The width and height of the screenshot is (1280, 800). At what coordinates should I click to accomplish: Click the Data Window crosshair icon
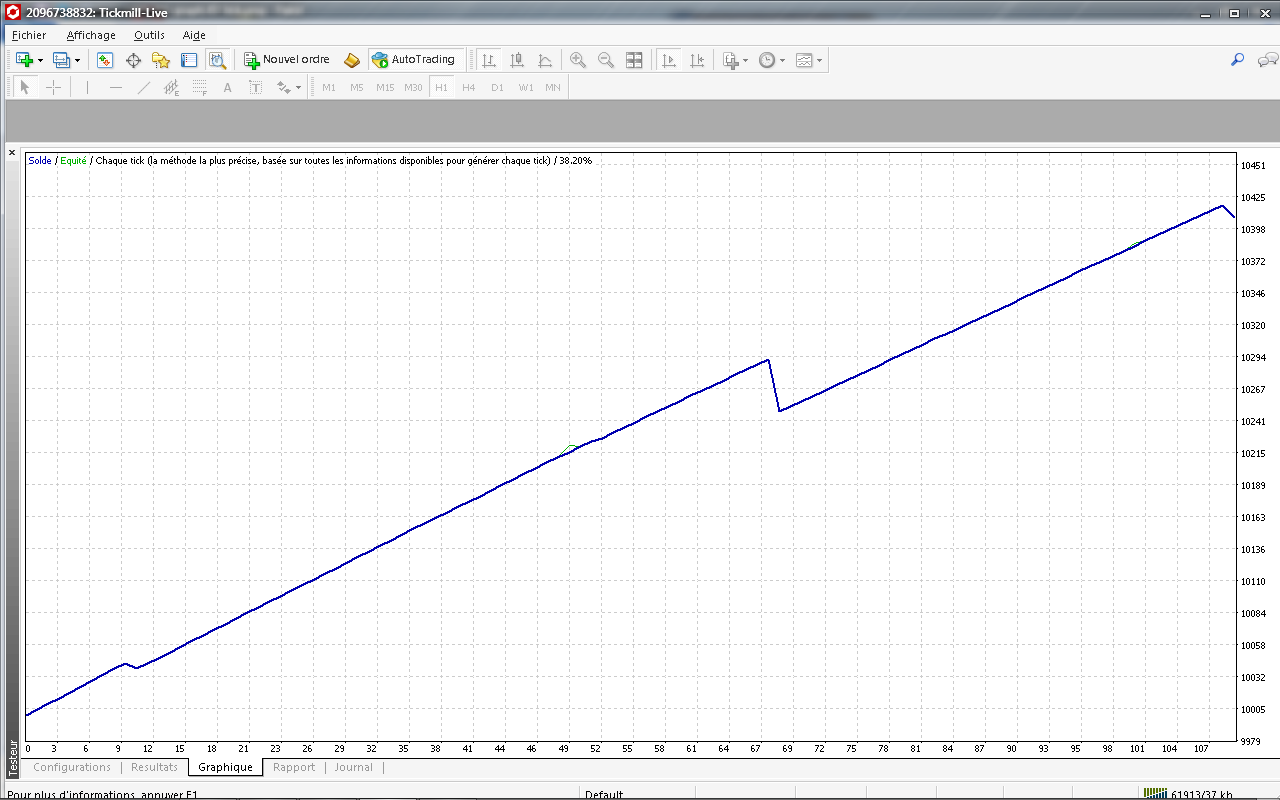133,60
